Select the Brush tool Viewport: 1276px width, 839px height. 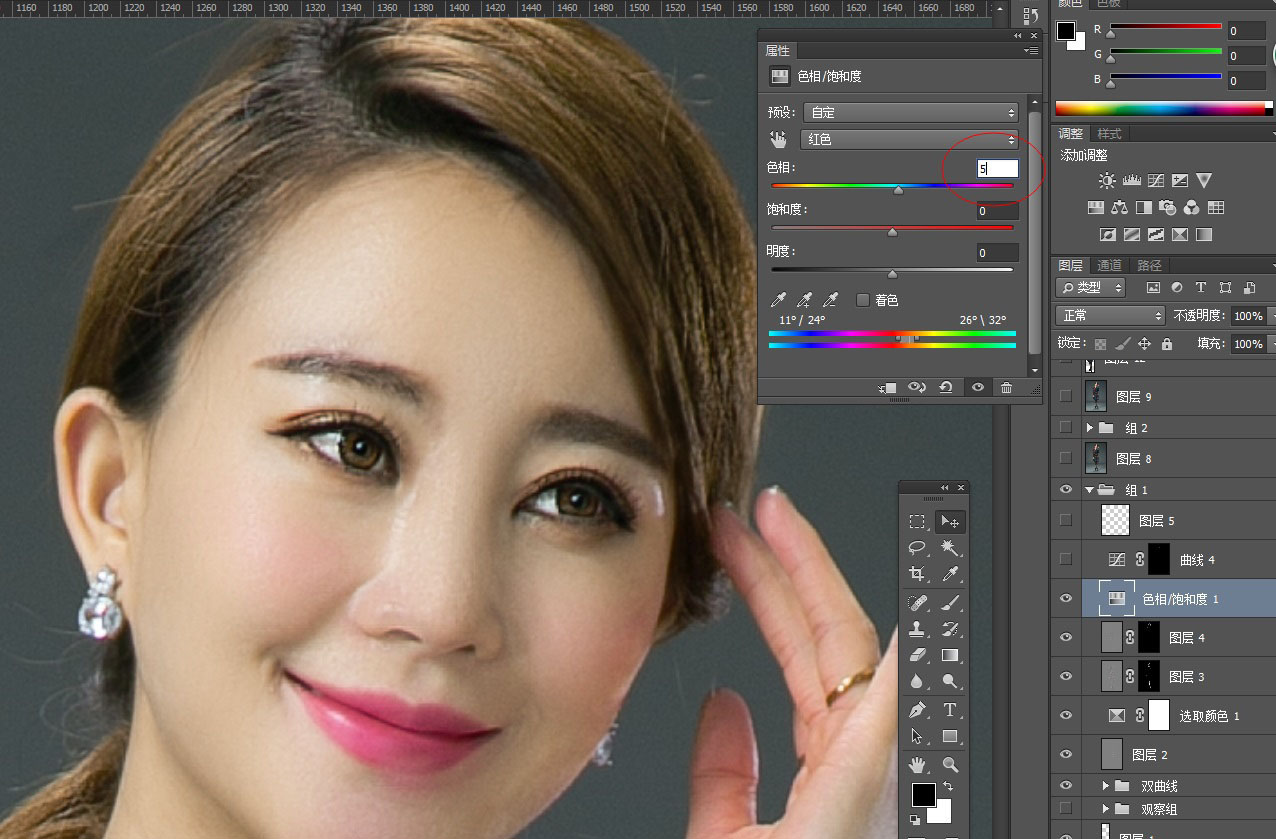tap(950, 603)
